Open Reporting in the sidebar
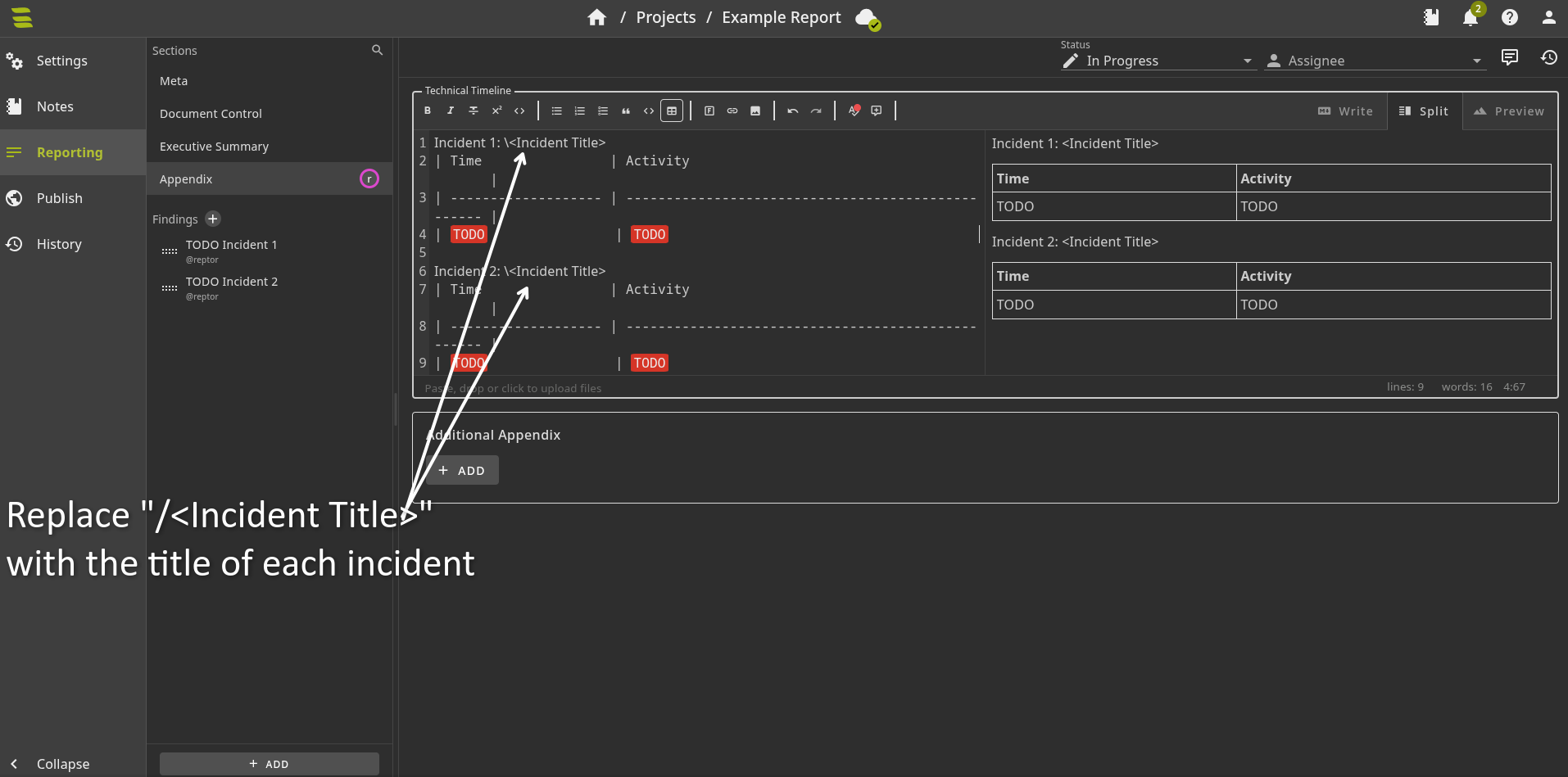Image resolution: width=1568 pixels, height=777 pixels. click(73, 152)
